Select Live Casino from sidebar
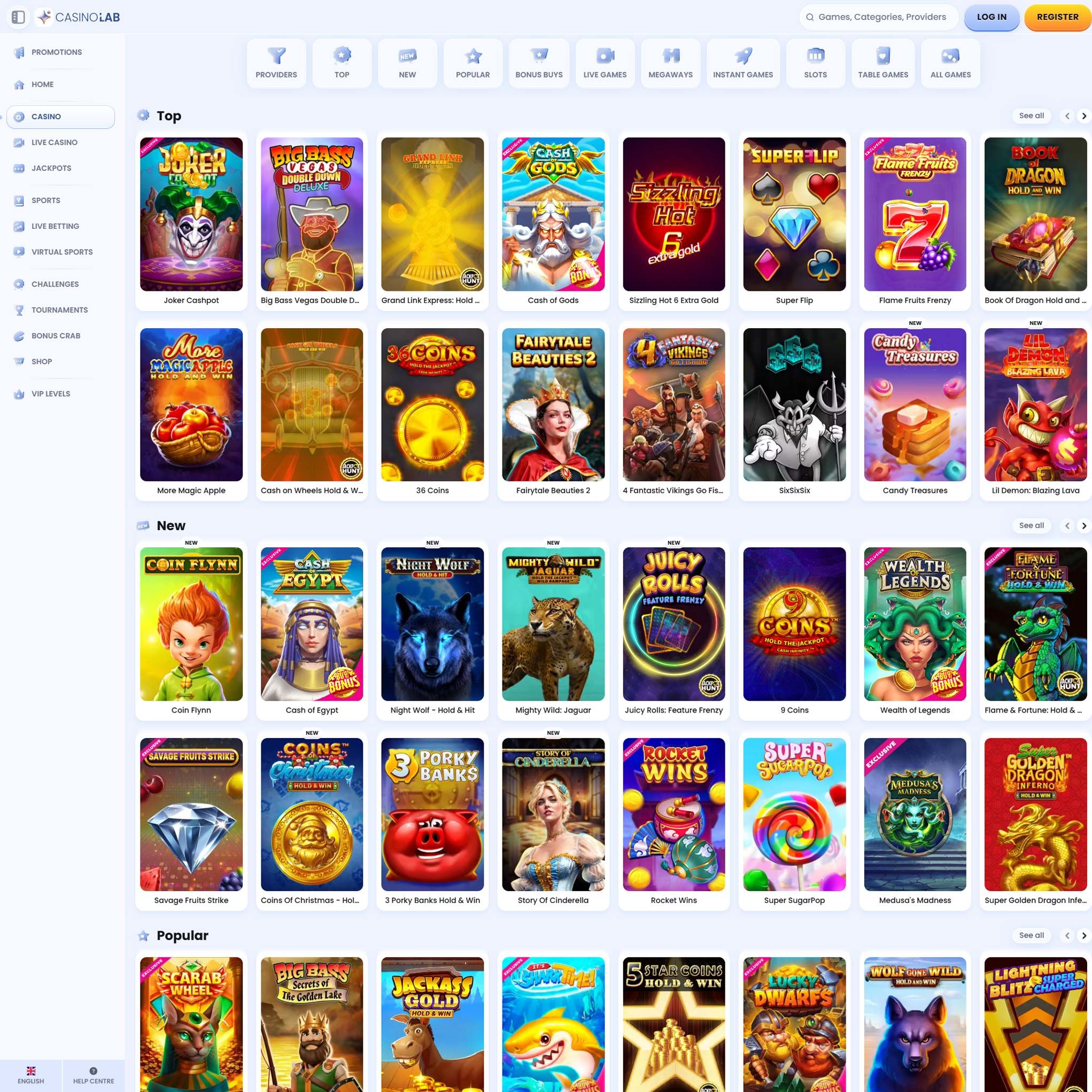Screen dimensions: 1092x1092 click(54, 142)
